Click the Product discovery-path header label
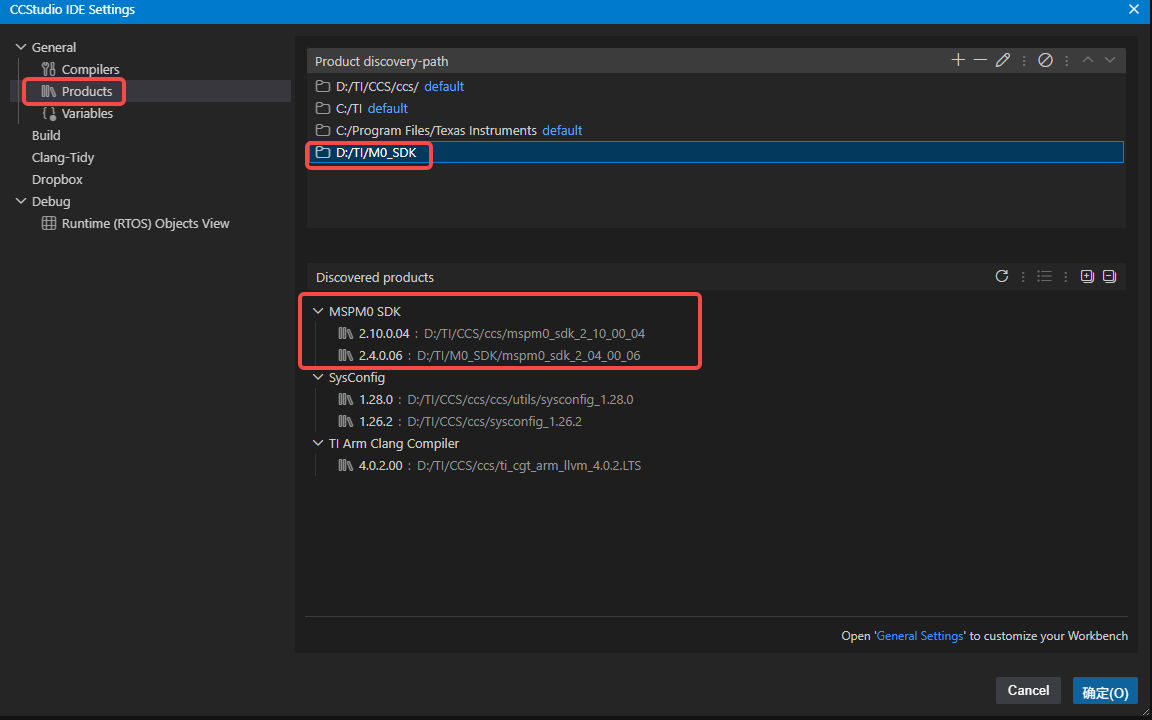This screenshot has height=720, width=1152. [381, 62]
